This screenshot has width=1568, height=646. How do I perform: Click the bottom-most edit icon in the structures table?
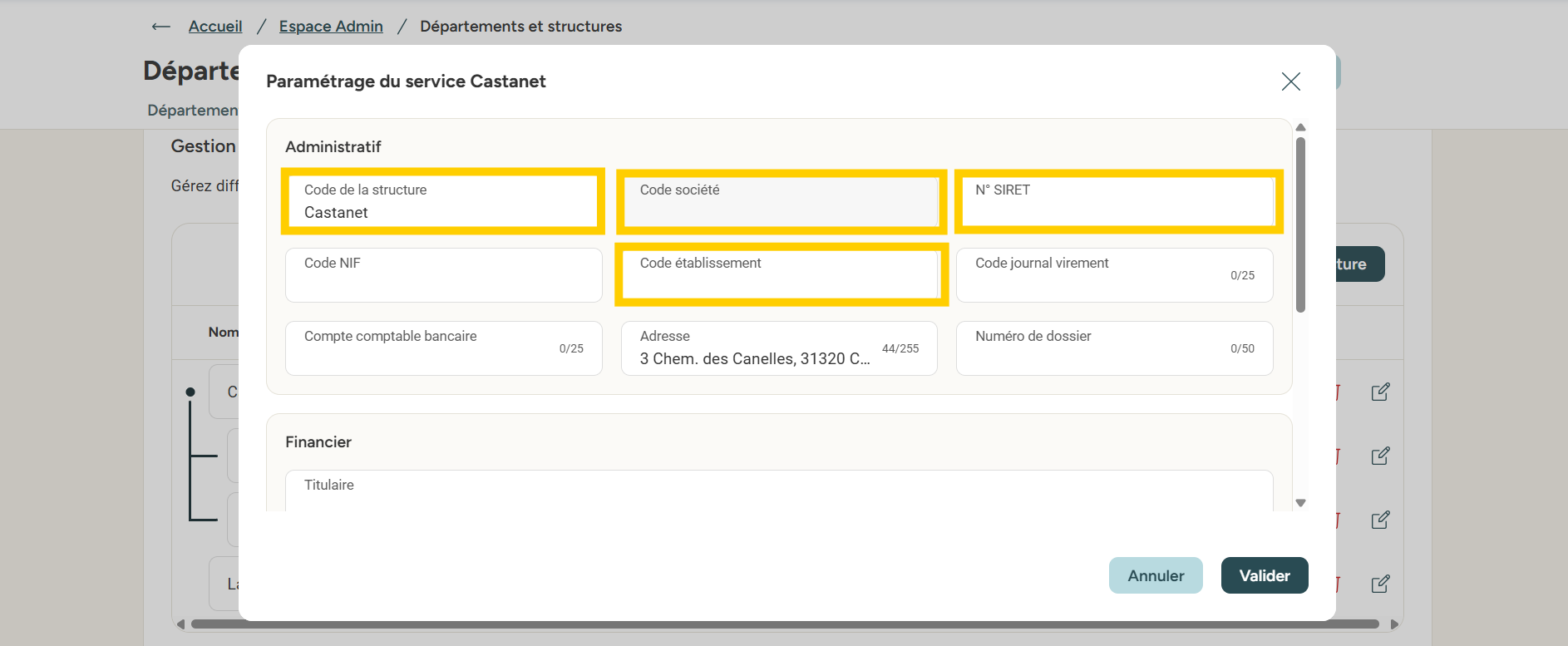click(1380, 584)
